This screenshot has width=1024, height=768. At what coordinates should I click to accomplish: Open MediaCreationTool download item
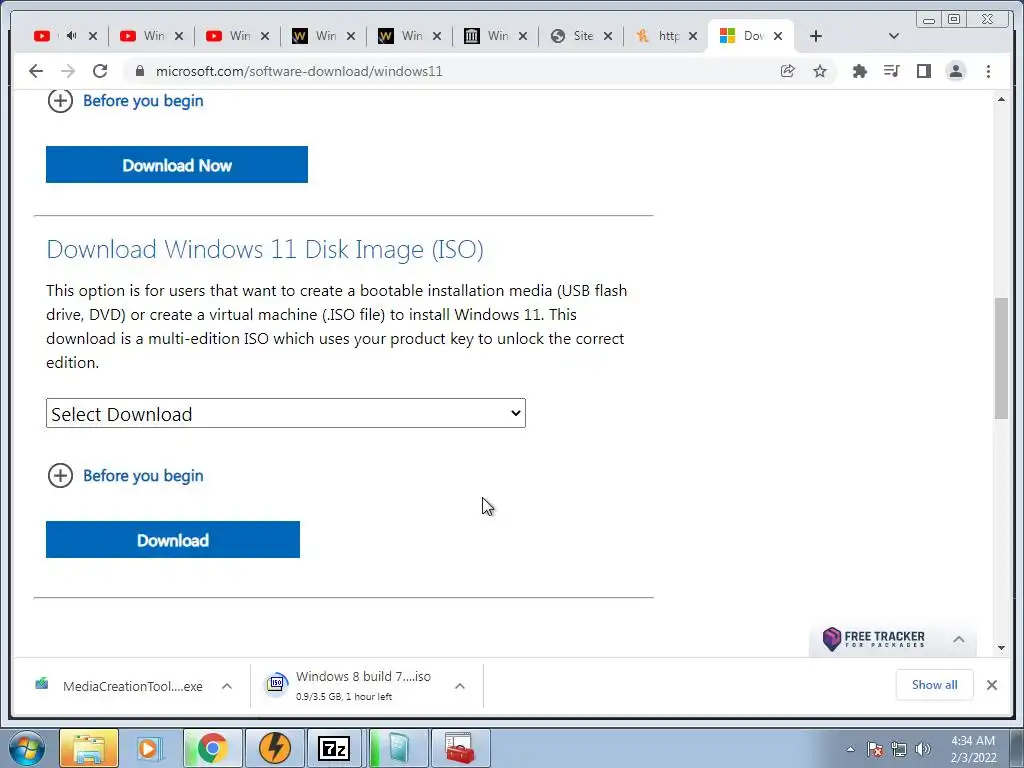pos(120,686)
